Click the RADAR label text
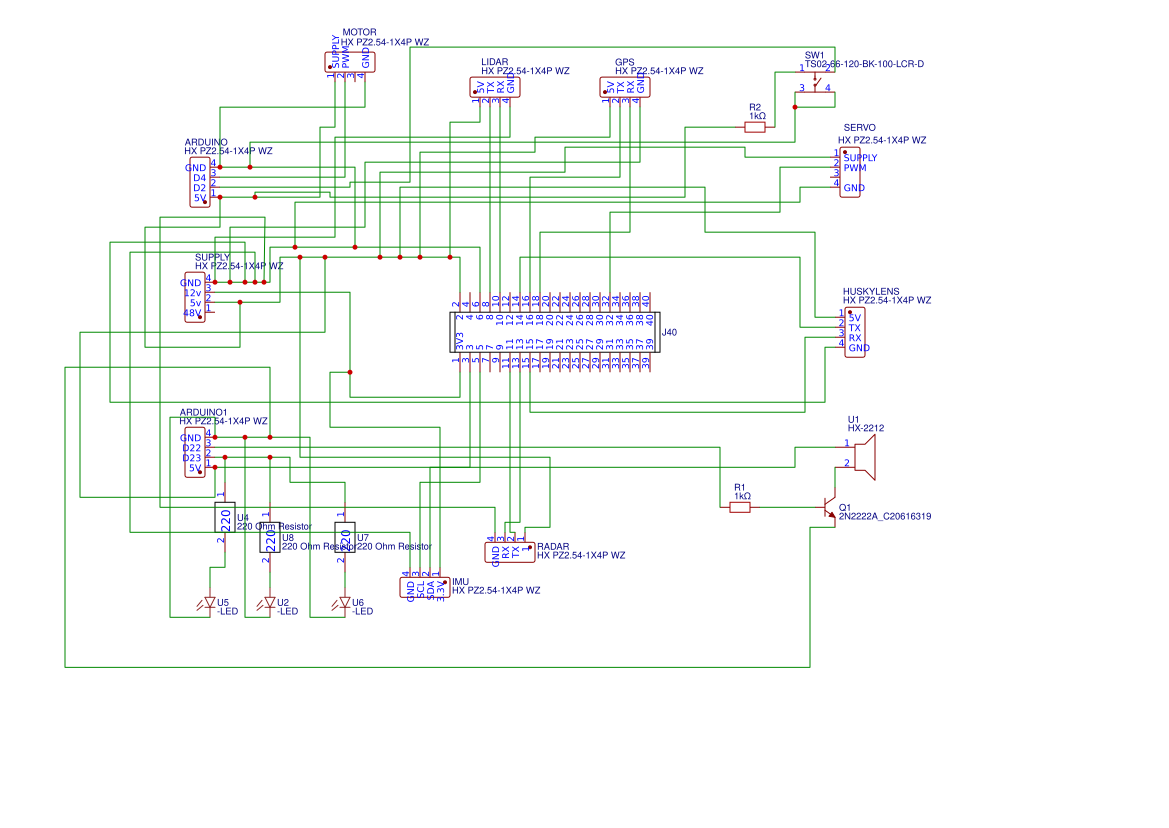The image size is (1169, 828). 553,546
